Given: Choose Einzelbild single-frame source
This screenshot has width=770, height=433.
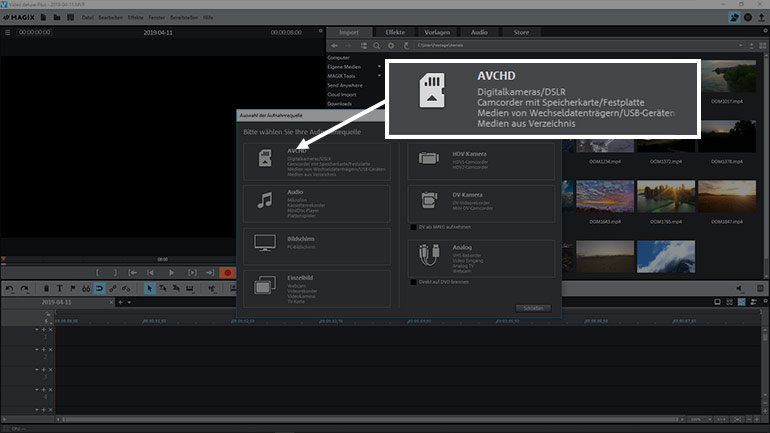Looking at the screenshot, I should tap(317, 288).
